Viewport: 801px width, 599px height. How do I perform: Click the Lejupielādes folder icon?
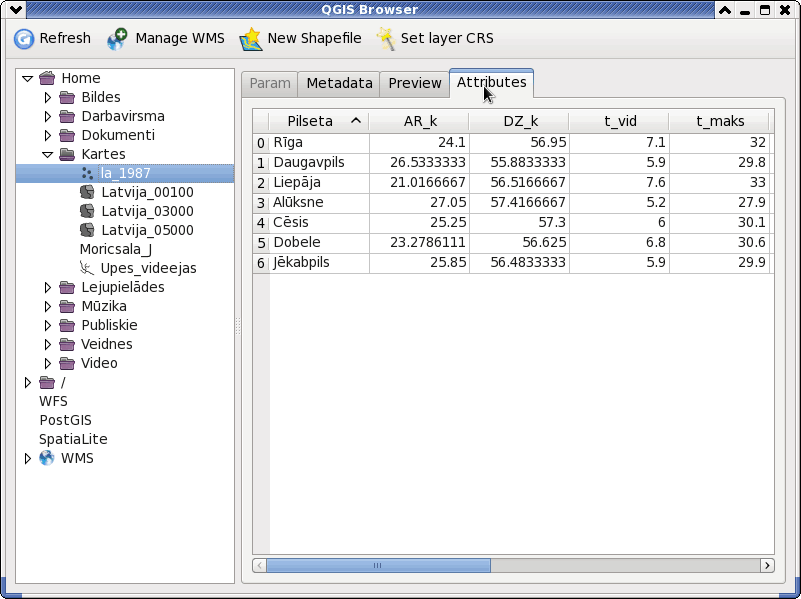tap(67, 287)
